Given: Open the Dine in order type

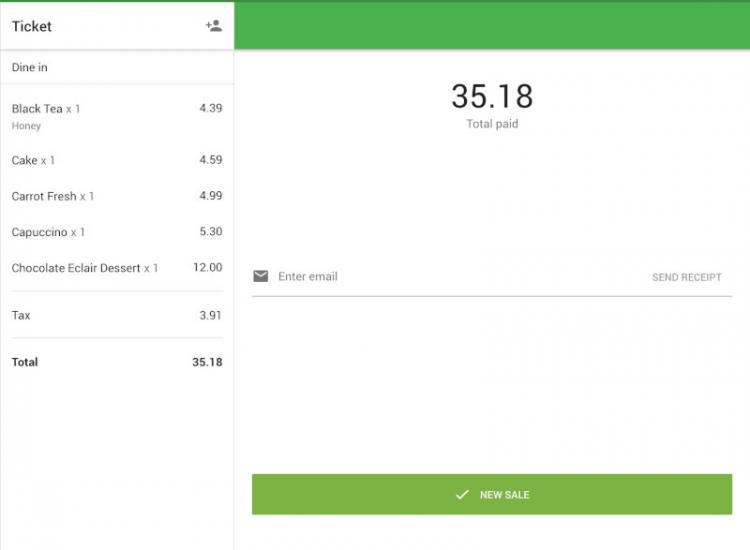Looking at the screenshot, I should [117, 67].
